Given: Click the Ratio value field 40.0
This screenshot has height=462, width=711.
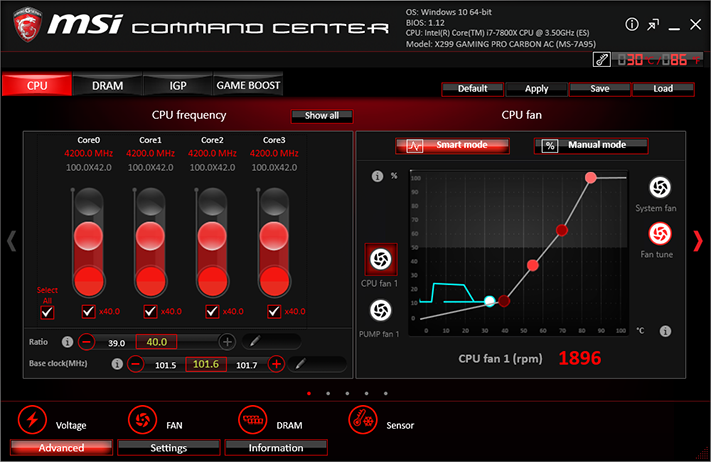Looking at the screenshot, I should (x=156, y=342).
